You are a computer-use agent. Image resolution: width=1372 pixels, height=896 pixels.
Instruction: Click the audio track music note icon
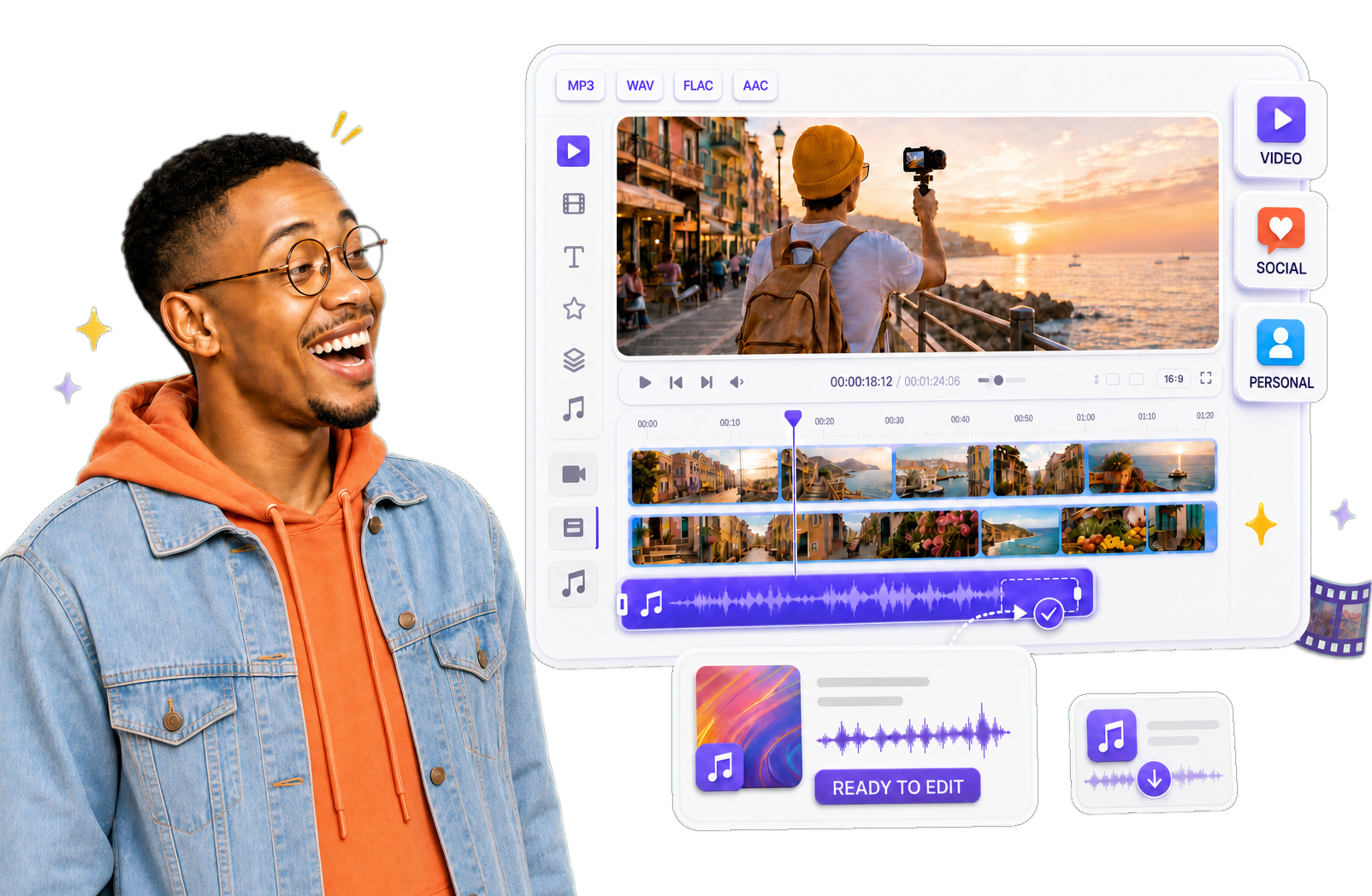click(573, 583)
